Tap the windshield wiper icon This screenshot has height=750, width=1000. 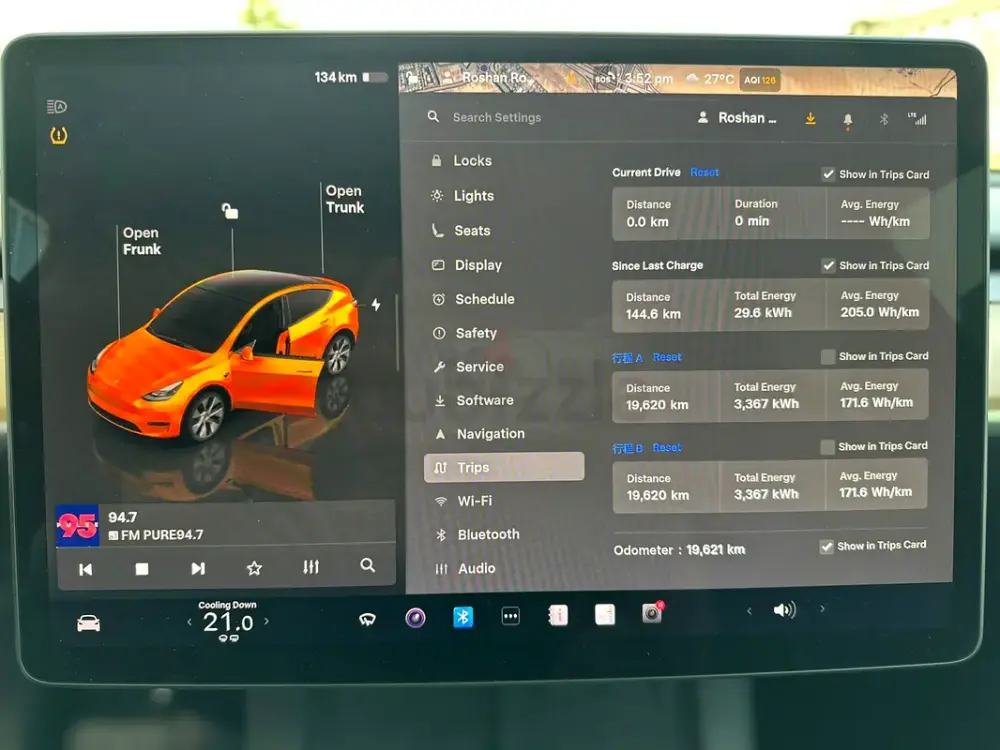(x=367, y=619)
